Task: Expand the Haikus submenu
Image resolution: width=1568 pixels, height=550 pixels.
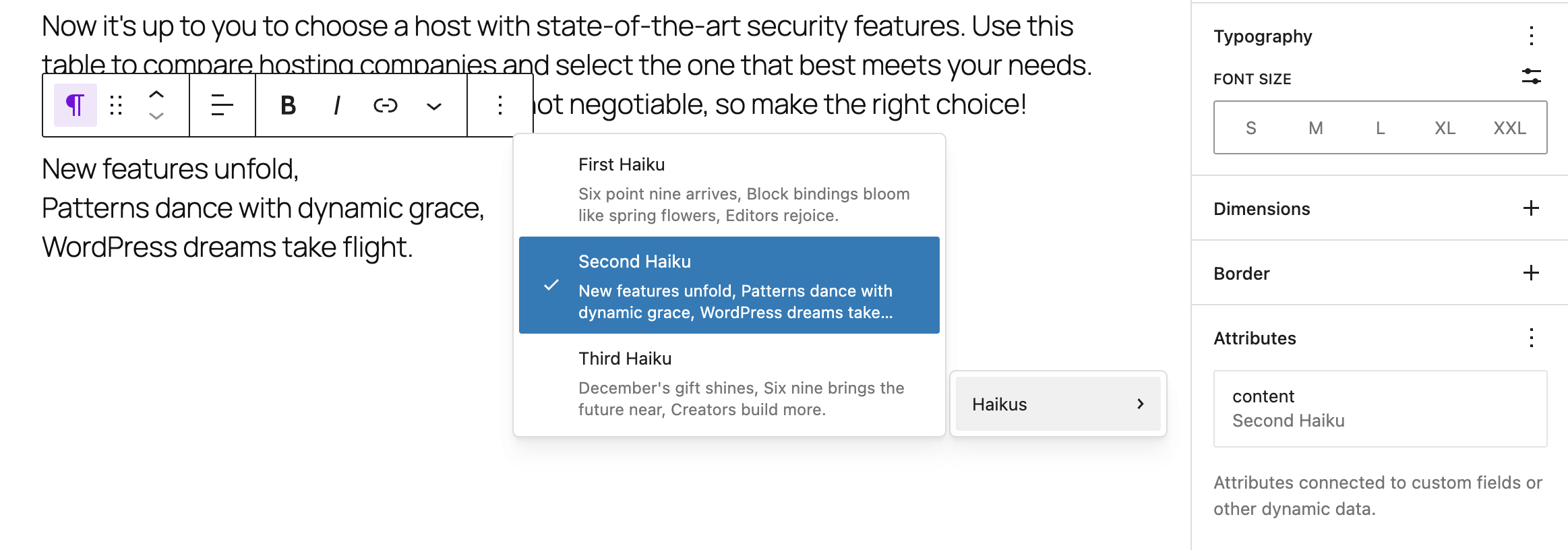Action: (x=1057, y=404)
